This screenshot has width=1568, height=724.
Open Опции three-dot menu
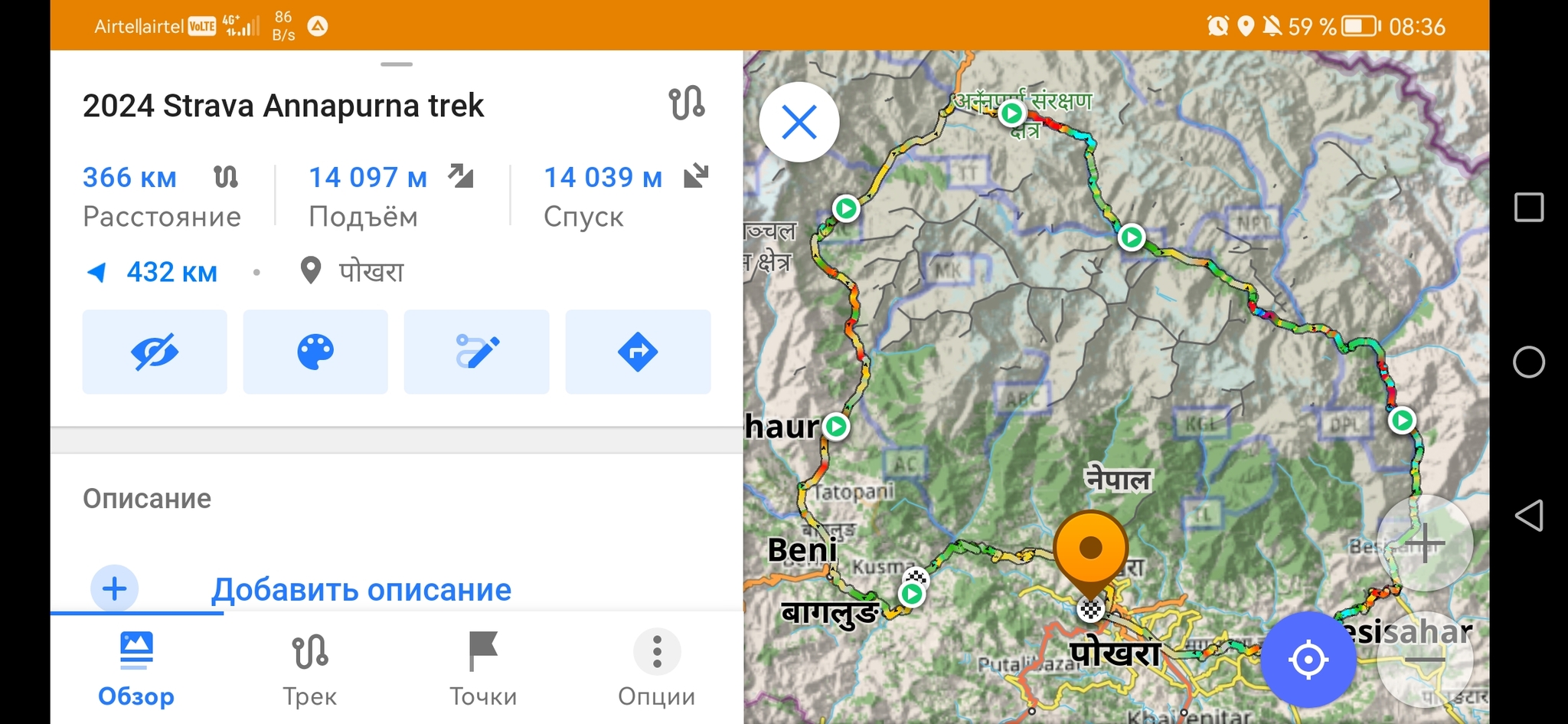tap(657, 669)
